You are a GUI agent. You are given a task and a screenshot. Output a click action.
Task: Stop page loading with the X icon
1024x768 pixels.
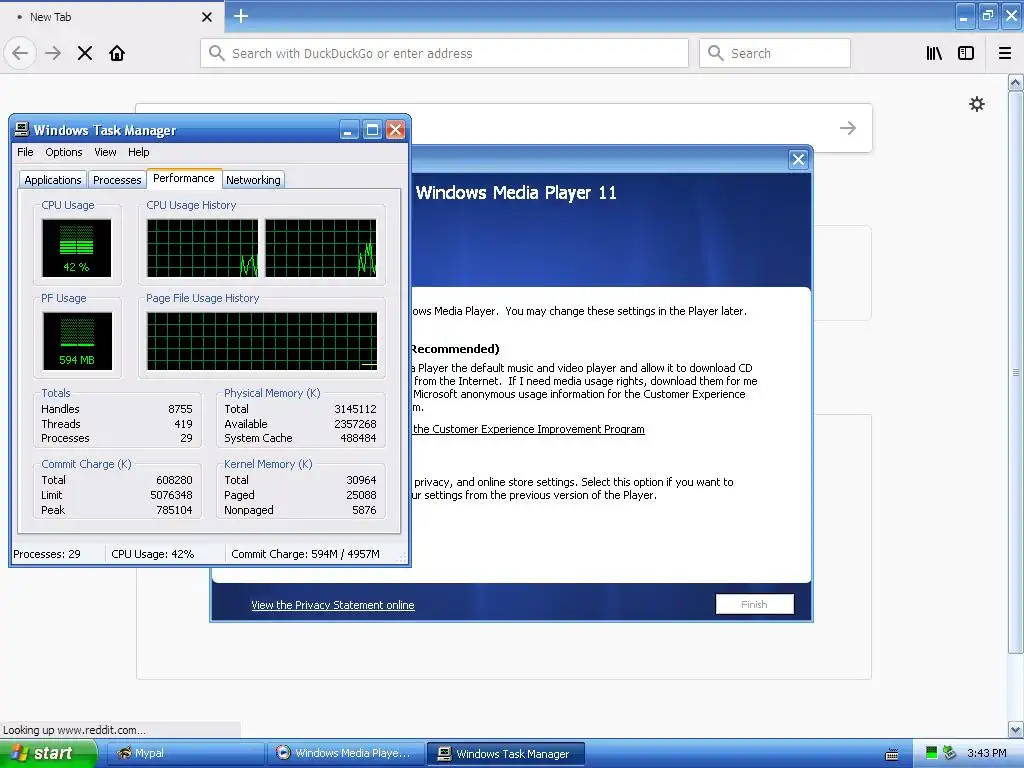[x=85, y=53]
